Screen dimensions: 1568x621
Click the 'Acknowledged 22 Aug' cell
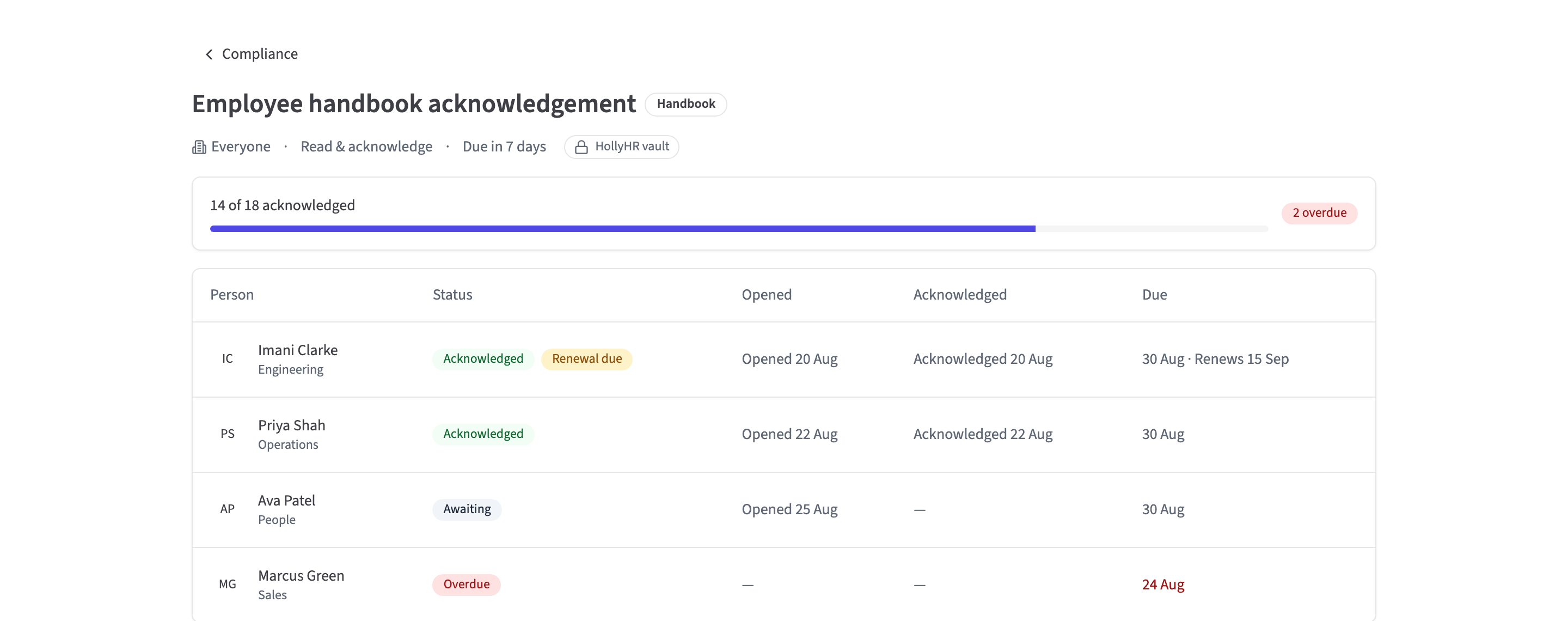[983, 434]
